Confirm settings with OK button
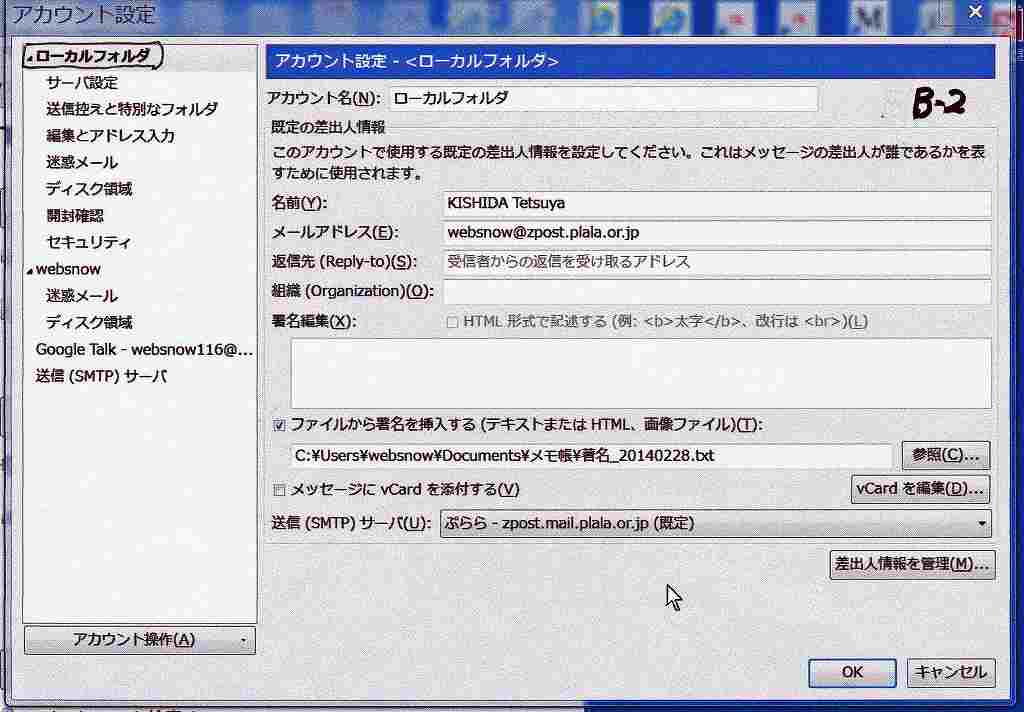Screen dimensions: 1024x712 [852, 672]
